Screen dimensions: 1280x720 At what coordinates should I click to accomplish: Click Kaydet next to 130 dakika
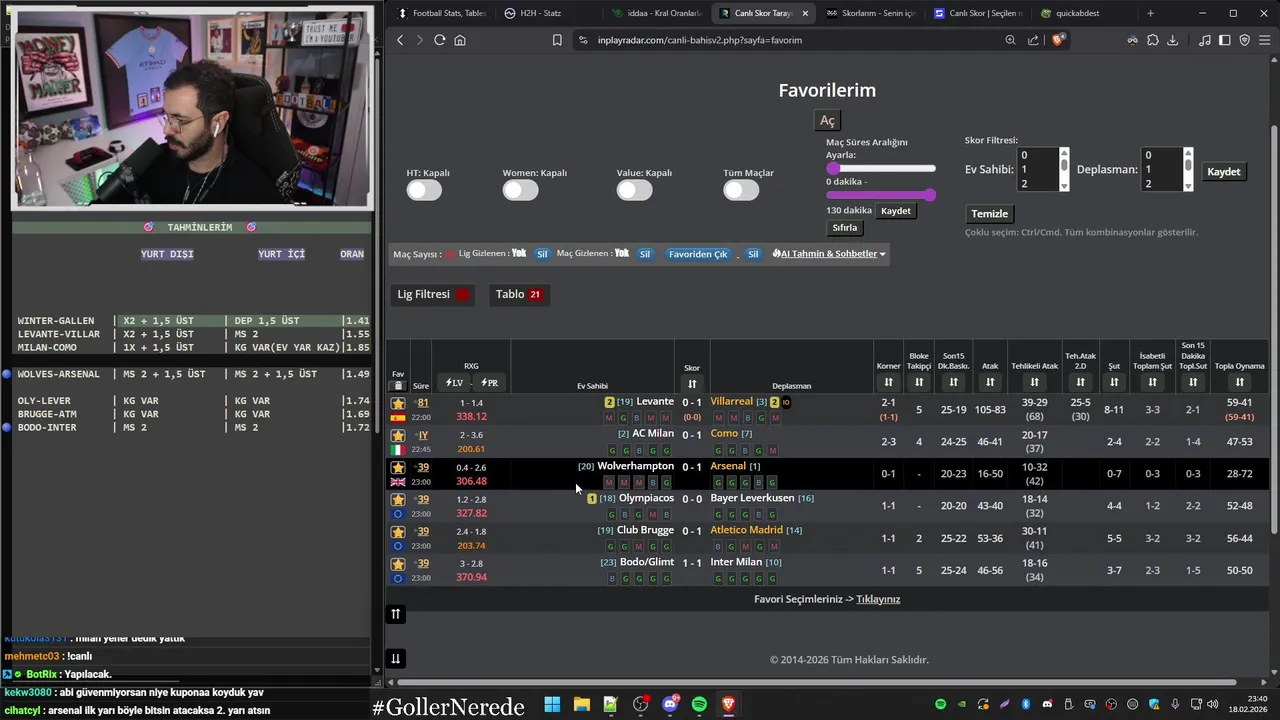click(x=896, y=211)
